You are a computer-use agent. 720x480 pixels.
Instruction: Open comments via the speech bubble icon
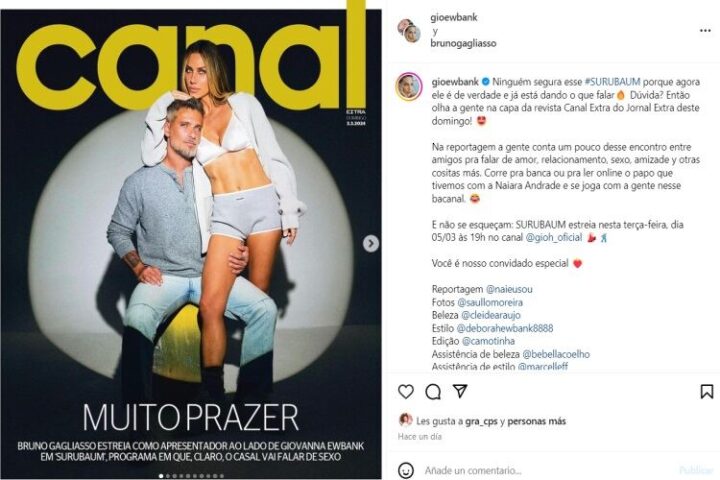click(x=433, y=392)
